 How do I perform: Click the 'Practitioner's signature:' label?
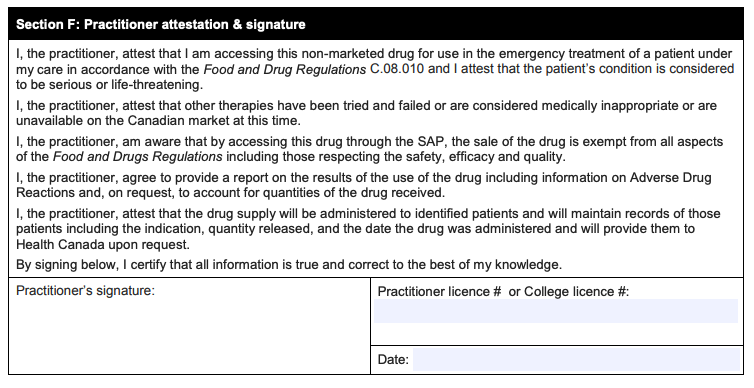tap(86, 291)
